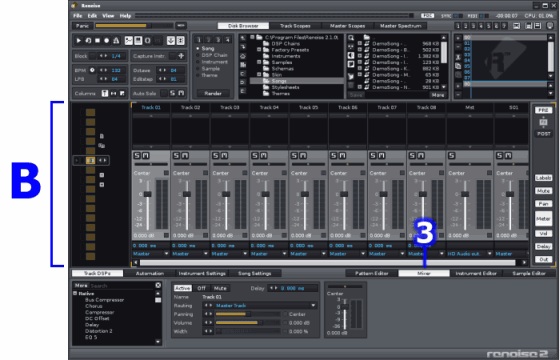Click the BPM tap tempo clock icon
The image size is (560, 360).
(92, 70)
